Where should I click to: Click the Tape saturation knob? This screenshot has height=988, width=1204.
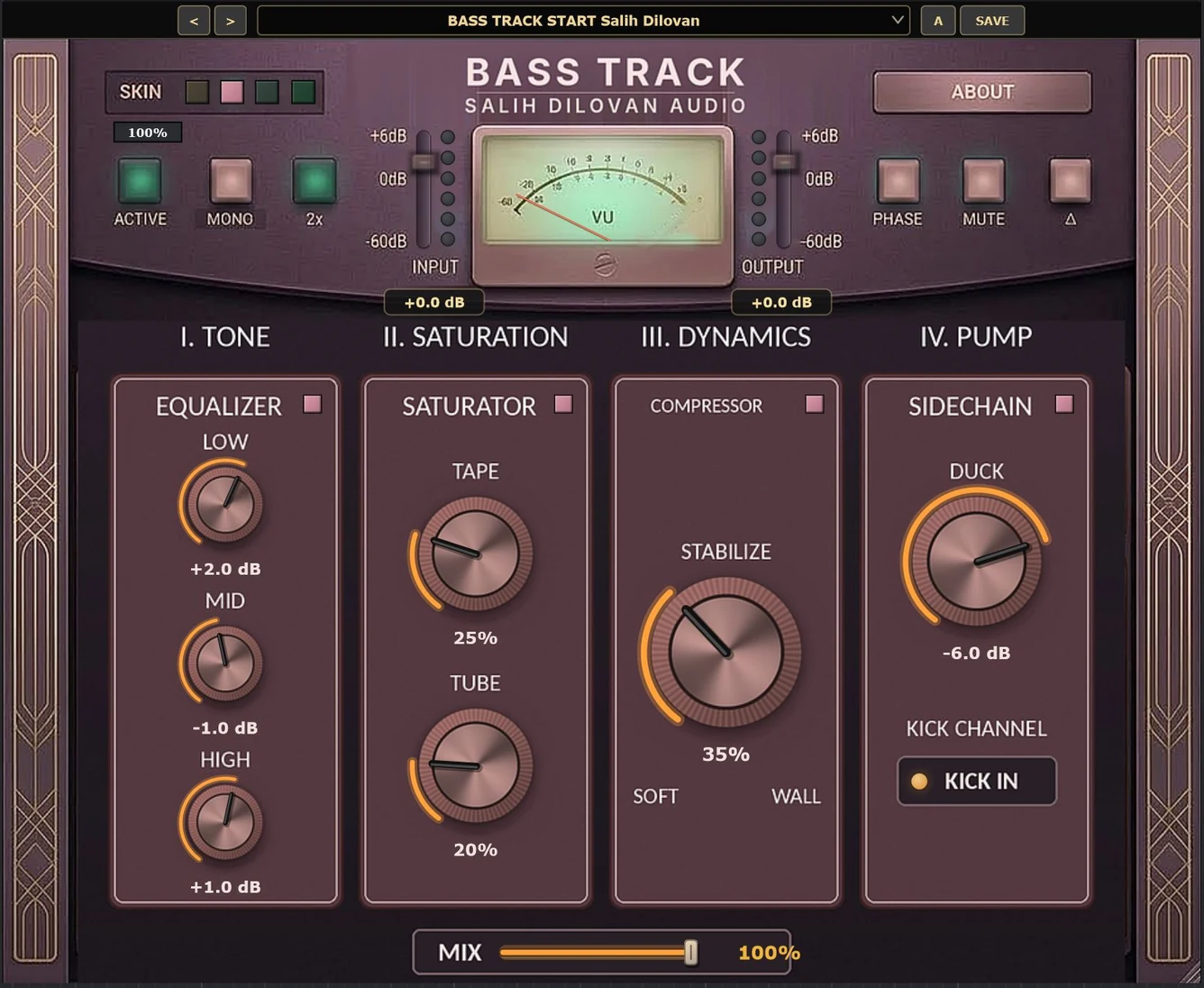point(475,553)
